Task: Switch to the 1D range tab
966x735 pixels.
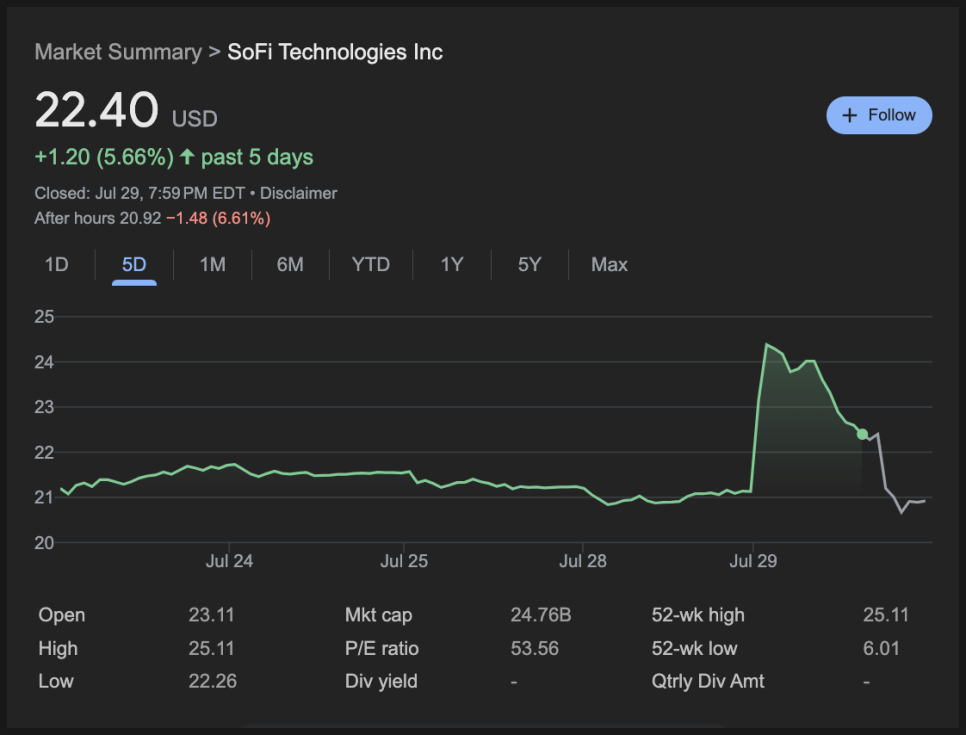Action: 56,264
